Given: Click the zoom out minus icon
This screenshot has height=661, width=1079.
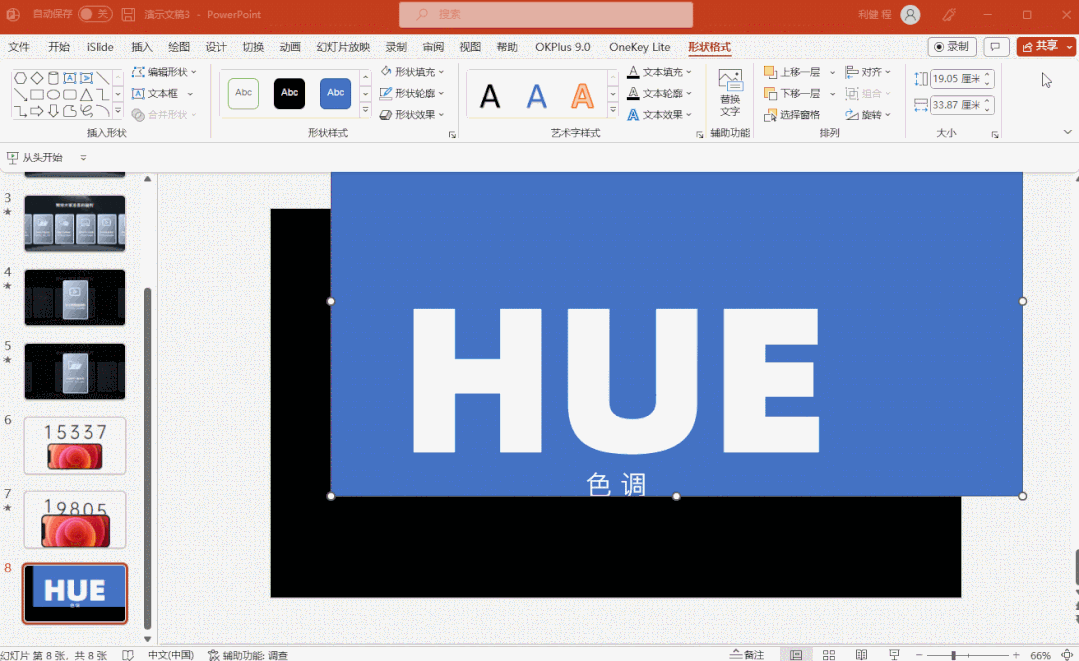Looking at the screenshot, I should (x=919, y=655).
